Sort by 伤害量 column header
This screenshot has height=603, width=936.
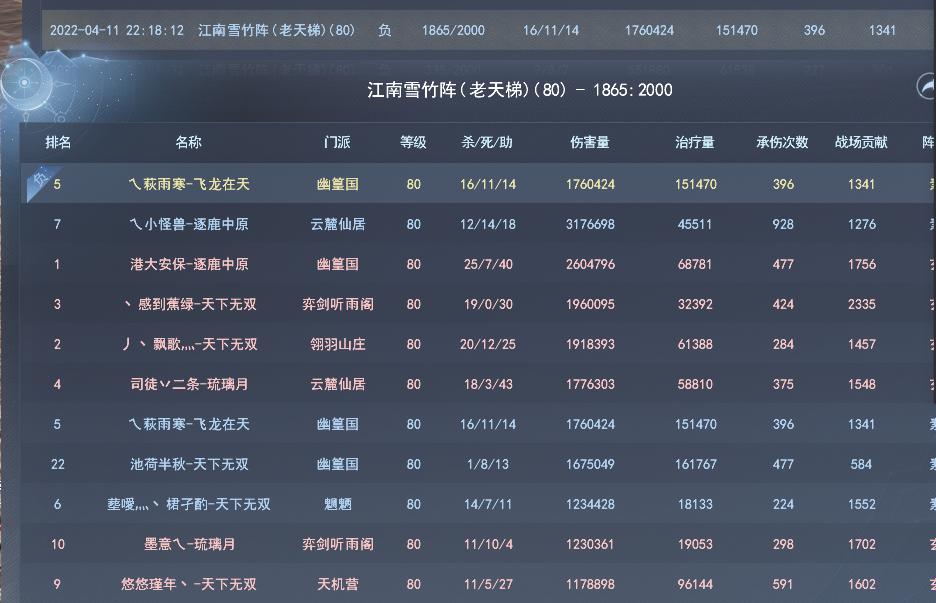click(x=590, y=142)
